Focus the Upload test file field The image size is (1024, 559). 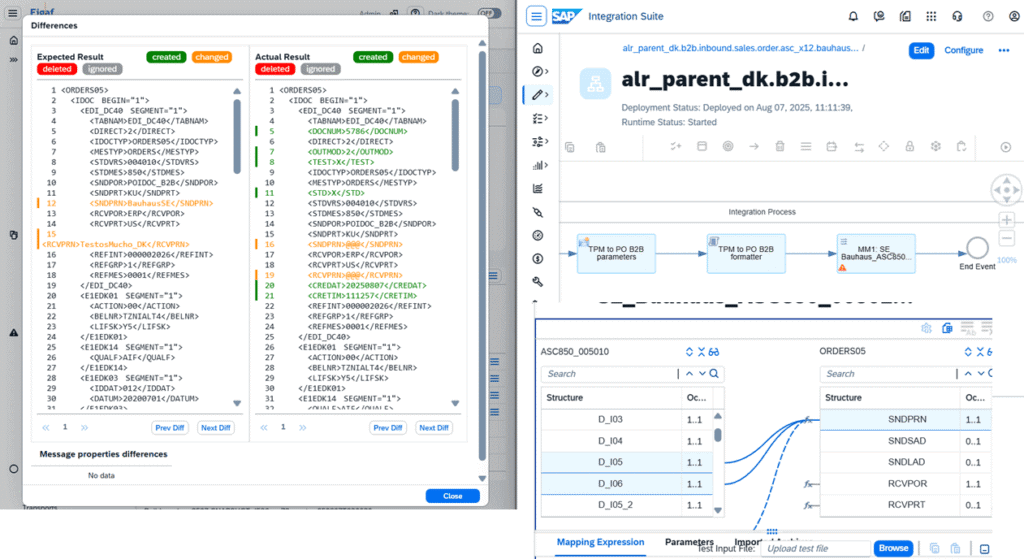coord(816,549)
